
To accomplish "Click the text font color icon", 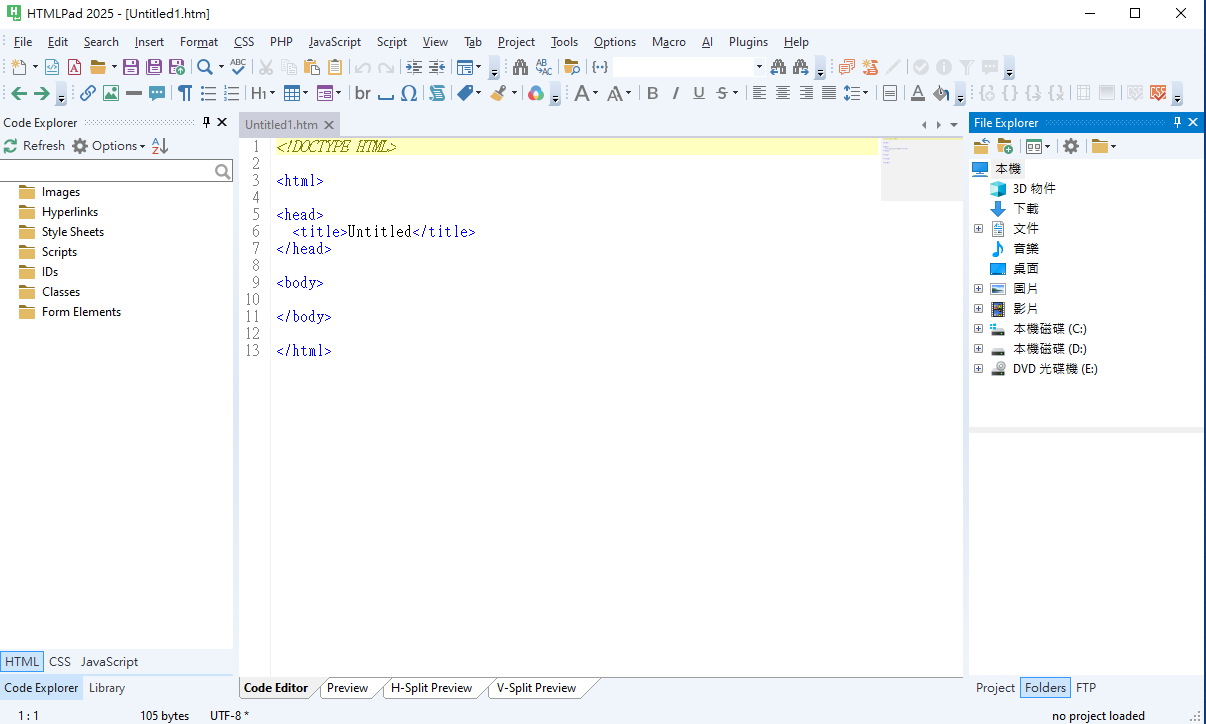I will pyautogui.click(x=917, y=93).
